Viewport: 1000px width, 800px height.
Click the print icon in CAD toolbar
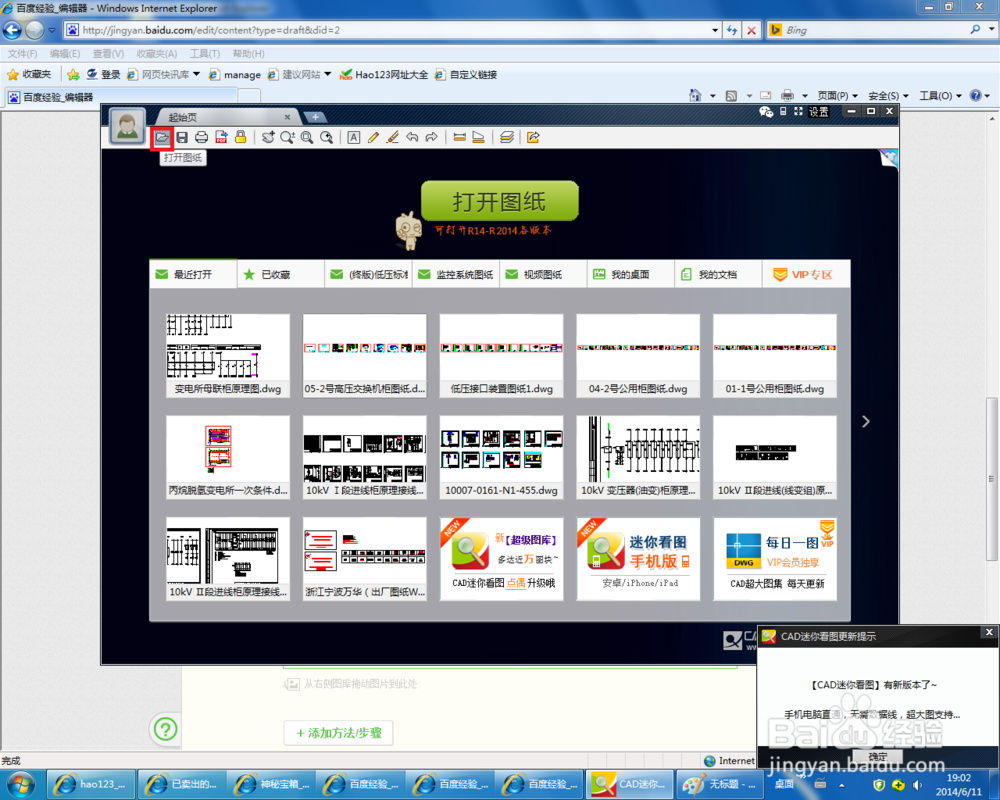[x=202, y=137]
